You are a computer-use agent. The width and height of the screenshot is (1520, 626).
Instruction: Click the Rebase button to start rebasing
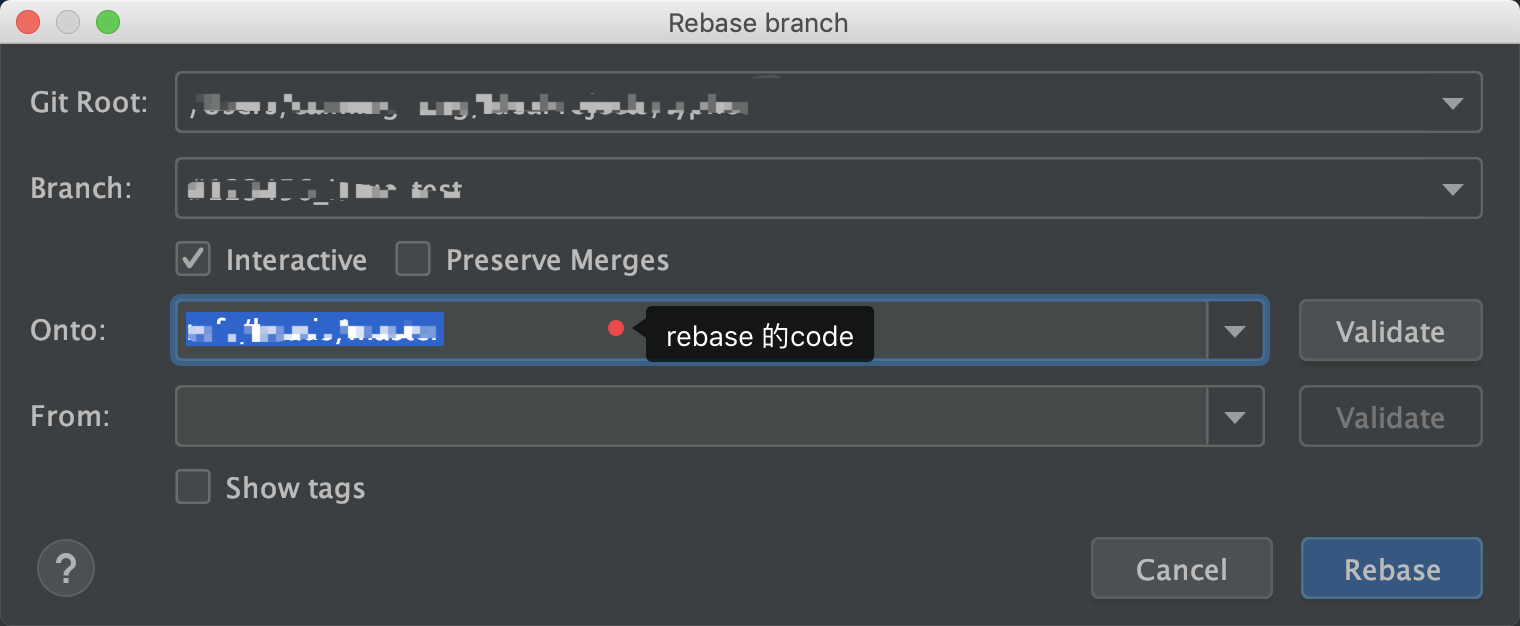[1391, 568]
